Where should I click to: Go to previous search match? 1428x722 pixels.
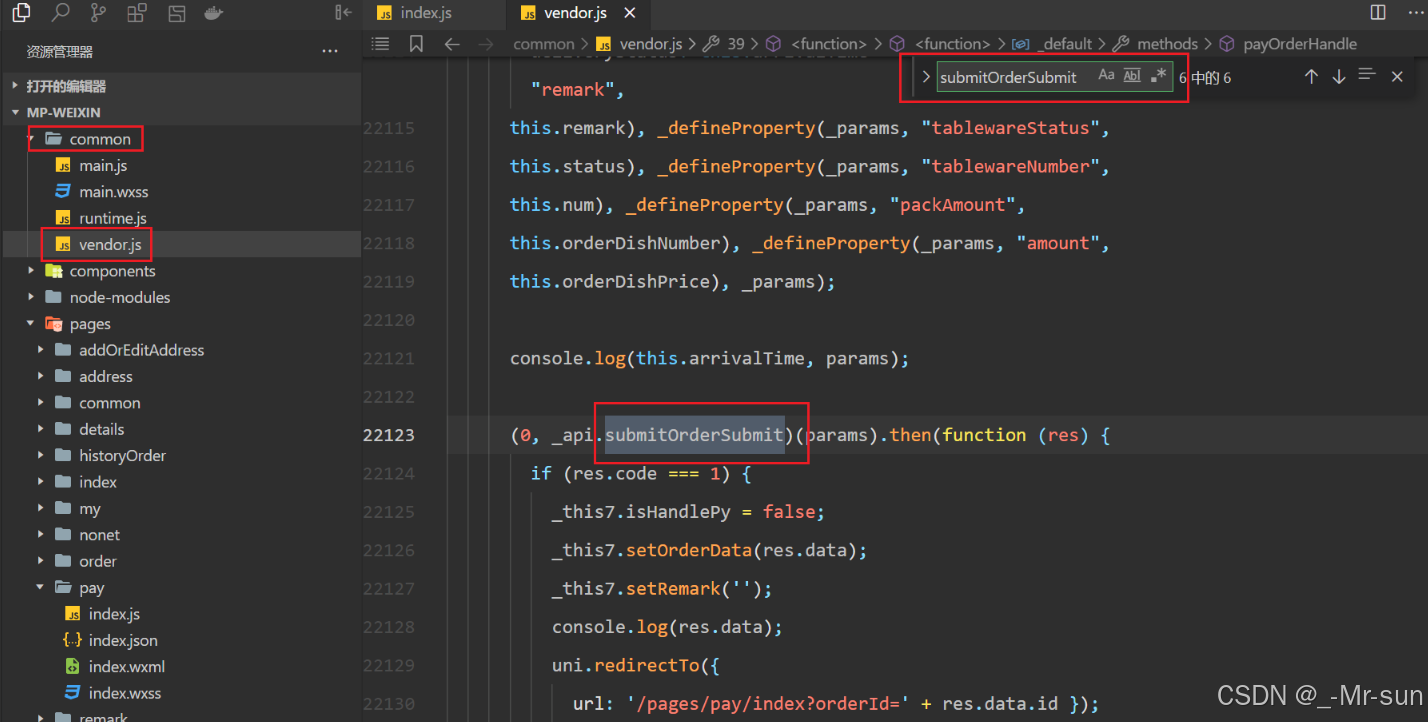pos(1311,77)
